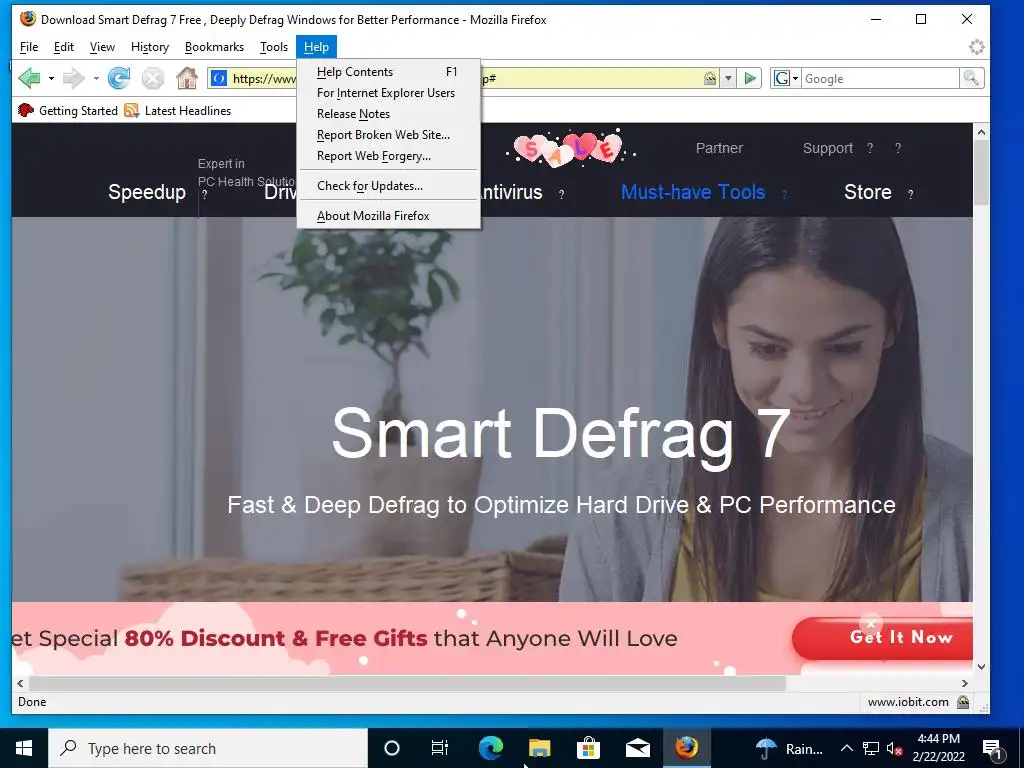Click the taskbar search box

pyautogui.click(x=208, y=748)
